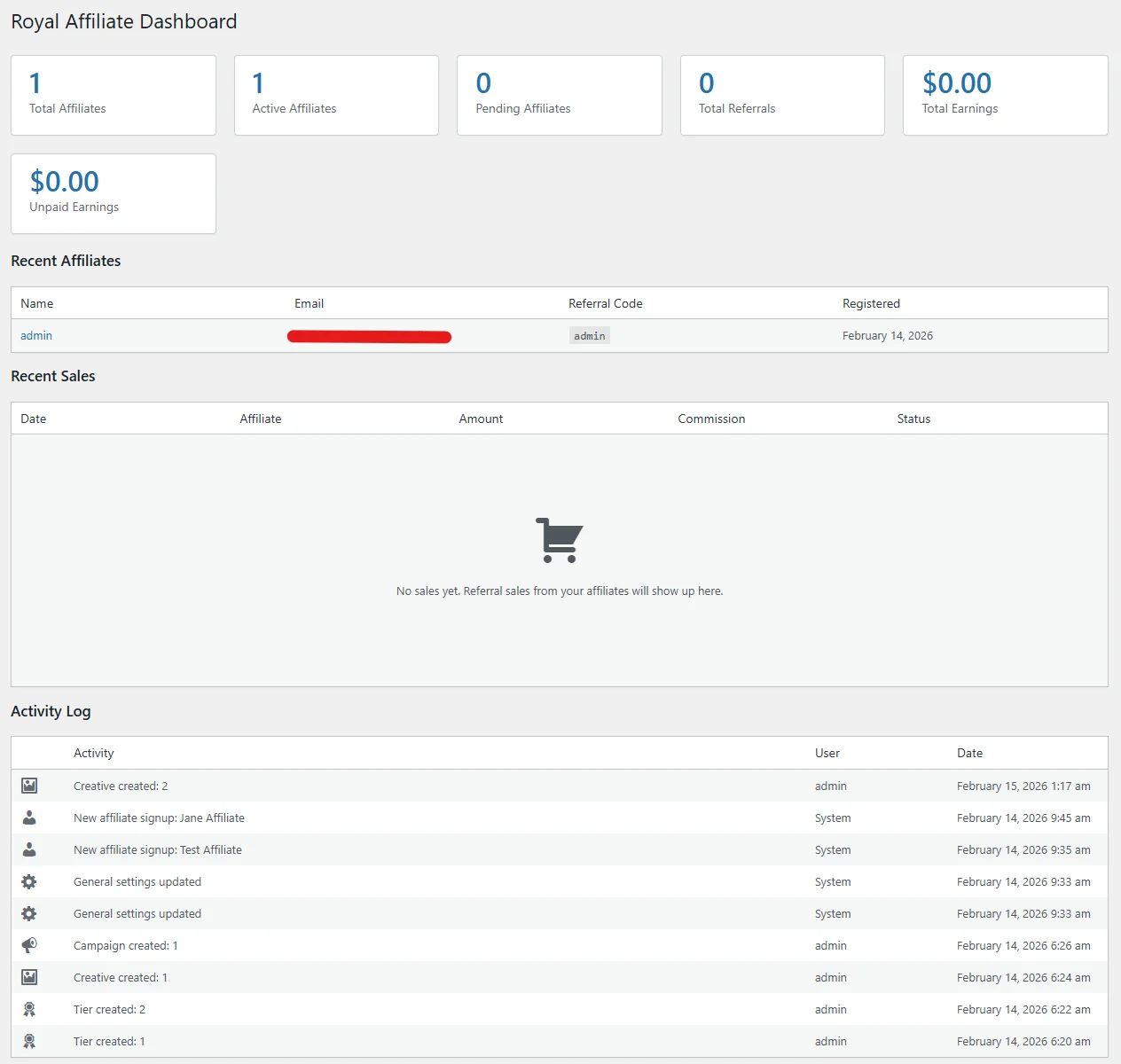Click the person icon beside Jane Affiliate signup
Screen dimensions: 1121x1064
tap(29, 818)
